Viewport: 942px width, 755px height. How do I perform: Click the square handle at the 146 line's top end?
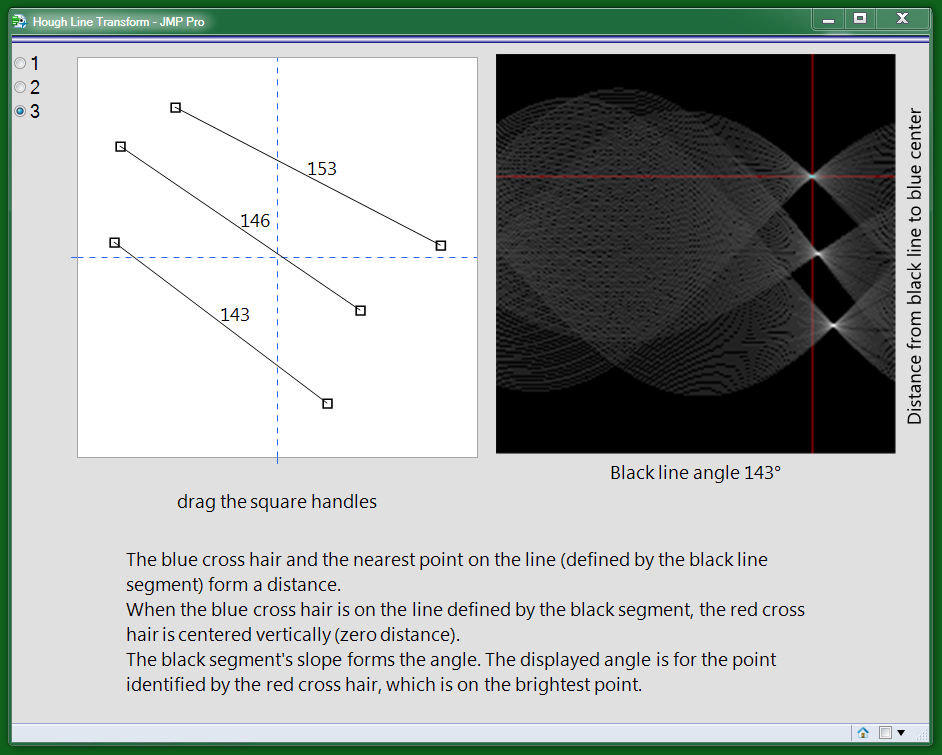click(x=121, y=146)
